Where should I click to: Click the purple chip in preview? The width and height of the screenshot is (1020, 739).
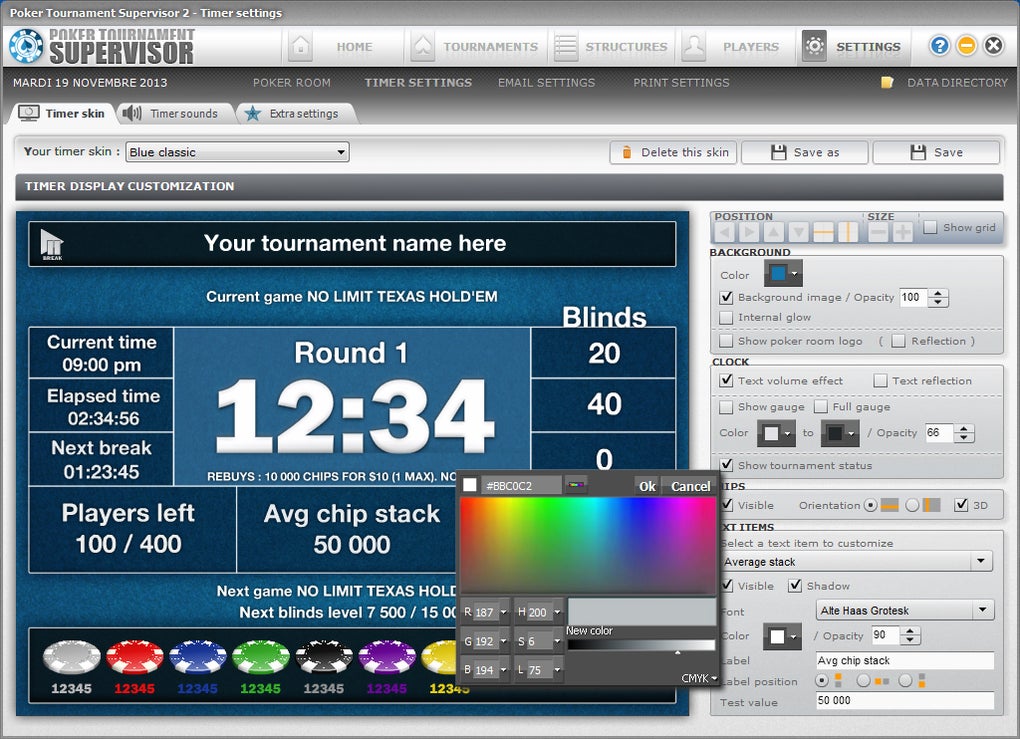tap(387, 657)
